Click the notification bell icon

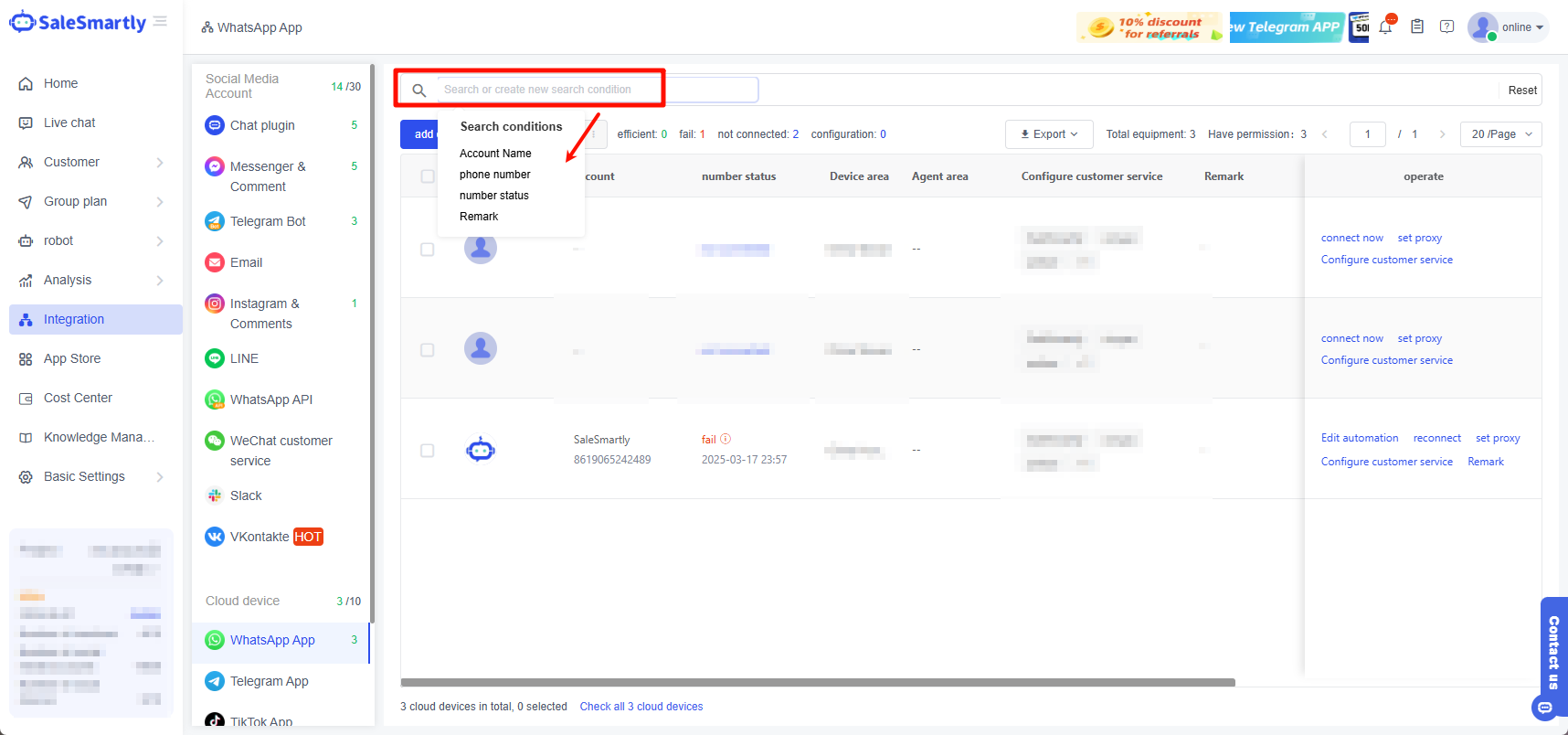coord(1385,27)
